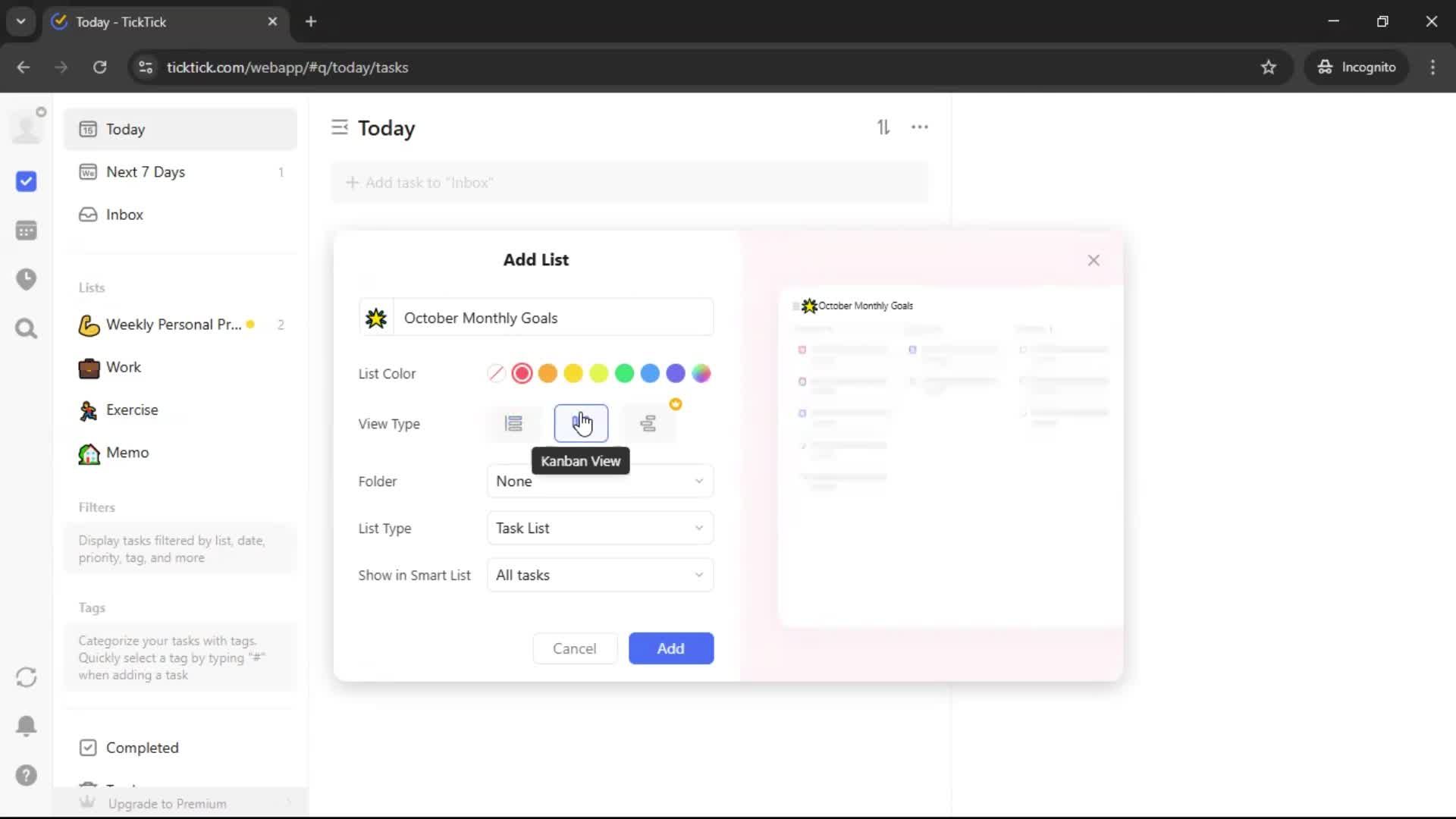Viewport: 1456px width, 819px height.
Task: Select Timeline View type
Action: click(648, 423)
